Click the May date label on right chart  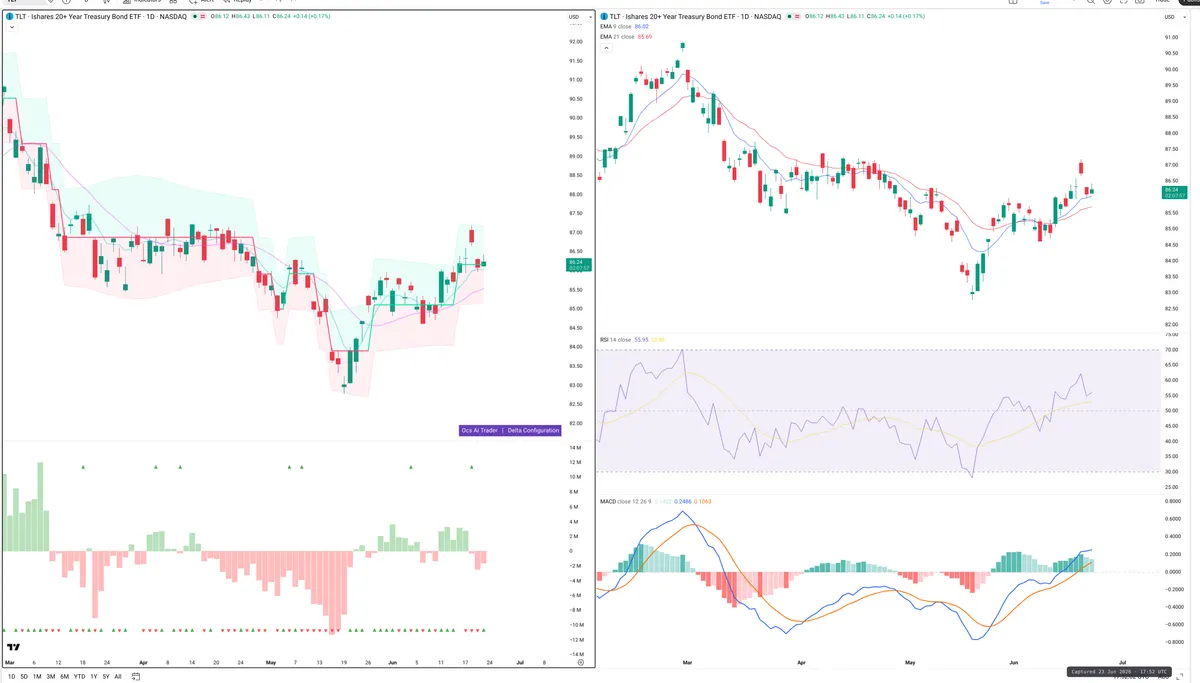909,662
